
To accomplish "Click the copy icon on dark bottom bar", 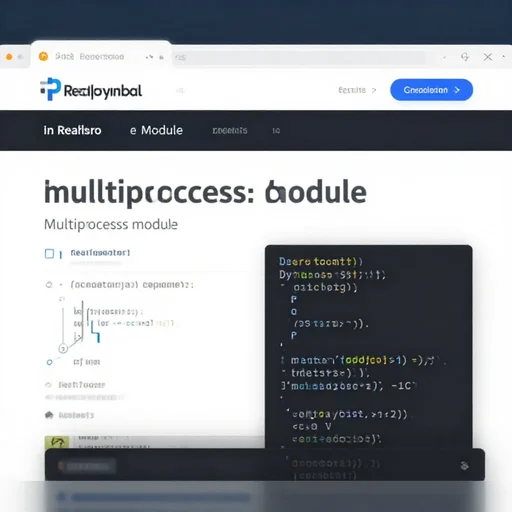I will pyautogui.click(x=464, y=465).
